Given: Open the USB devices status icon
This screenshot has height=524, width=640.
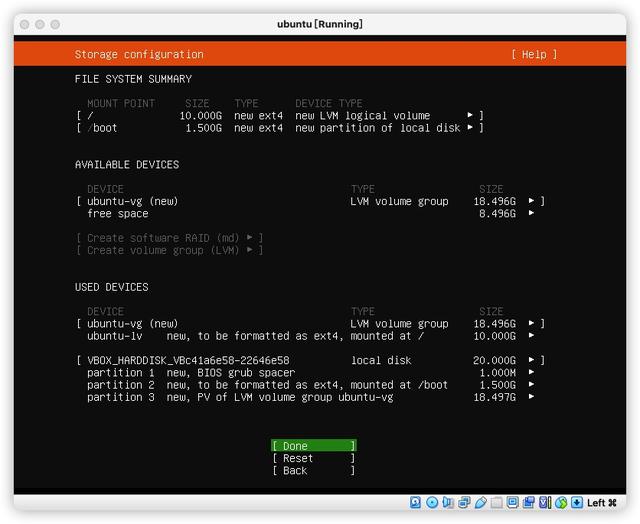Looking at the screenshot, I should coord(480,502).
